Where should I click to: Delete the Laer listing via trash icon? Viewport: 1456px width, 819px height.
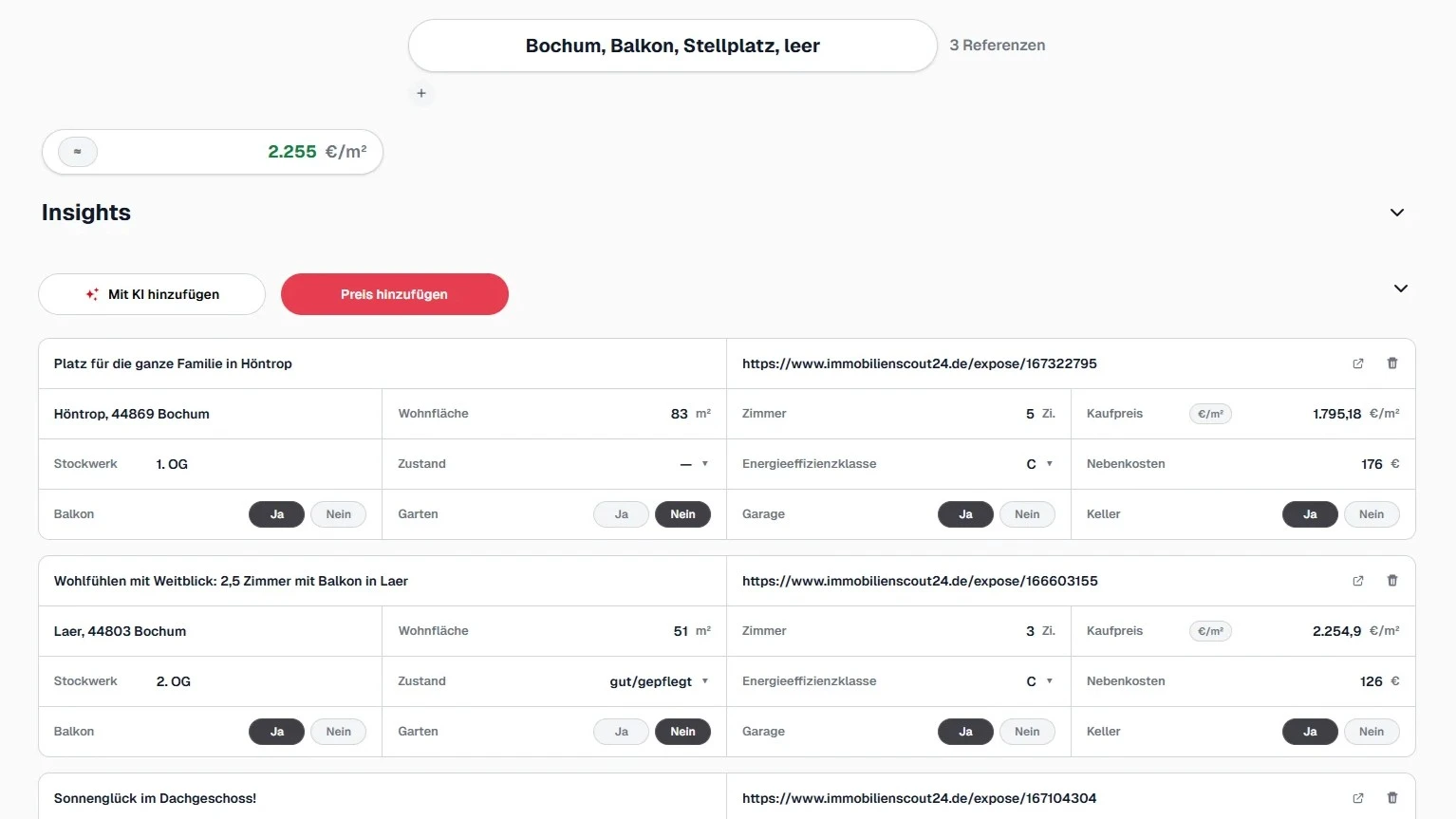click(x=1392, y=581)
